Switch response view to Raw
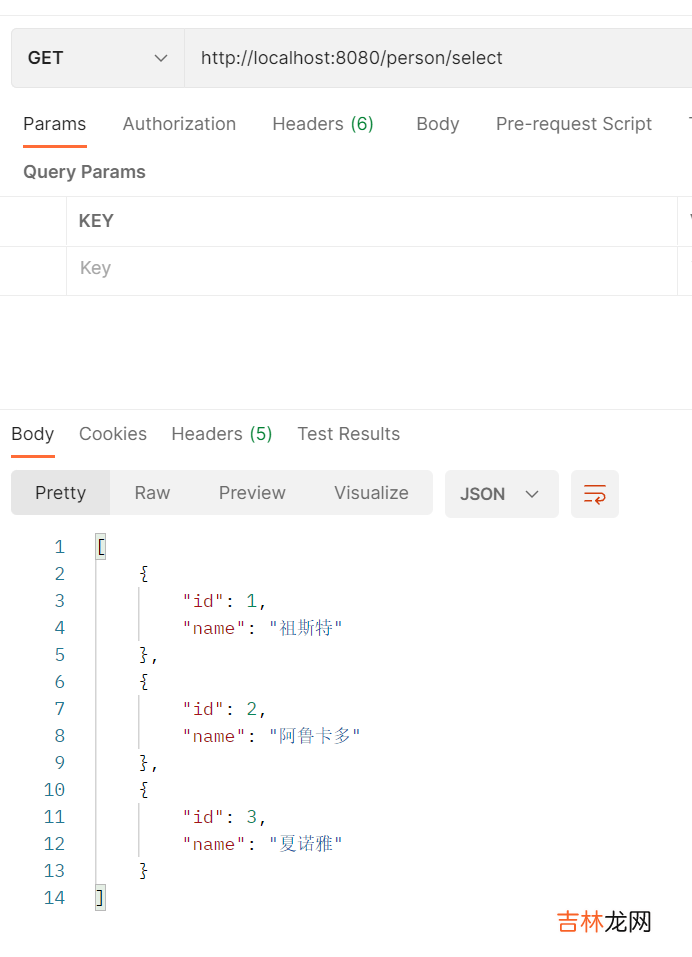 (152, 493)
